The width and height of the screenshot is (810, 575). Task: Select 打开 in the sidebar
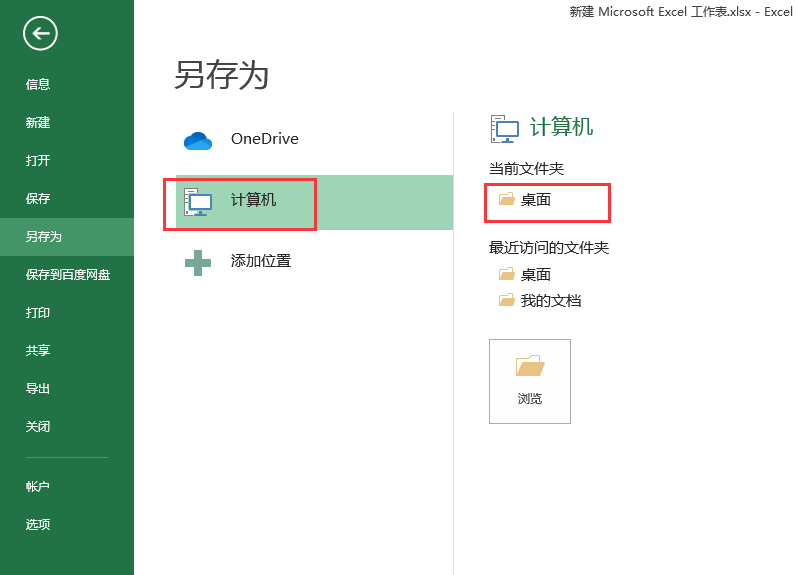coord(67,161)
